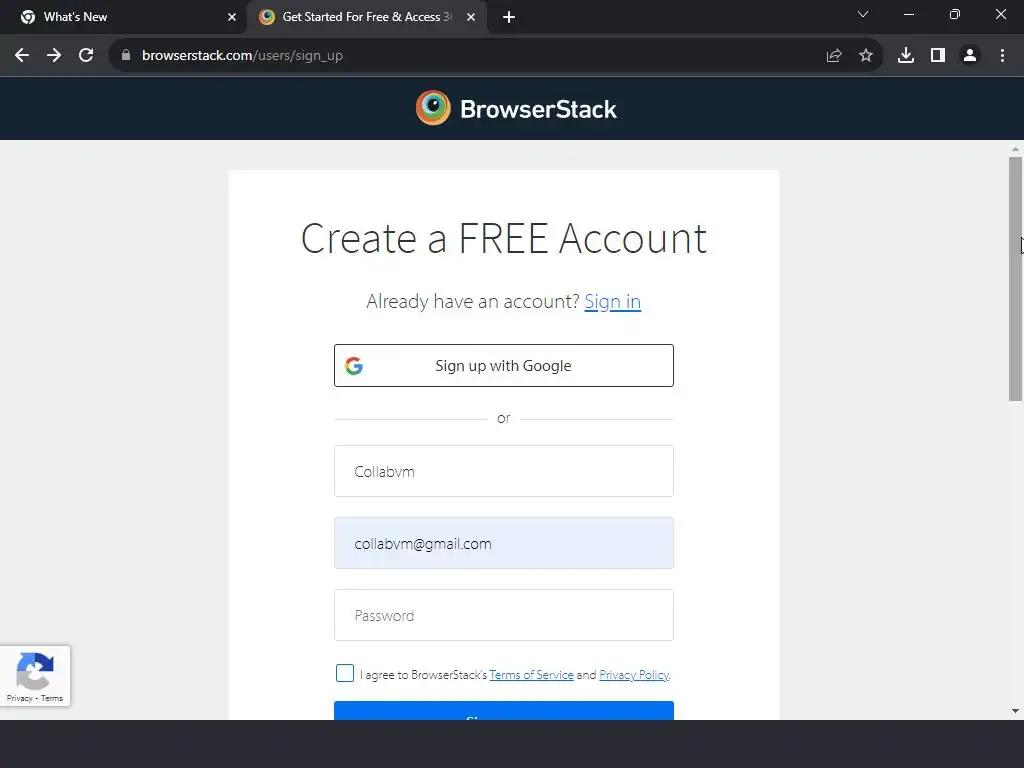
Task: Focus the name field containing Collabvm
Action: point(504,471)
